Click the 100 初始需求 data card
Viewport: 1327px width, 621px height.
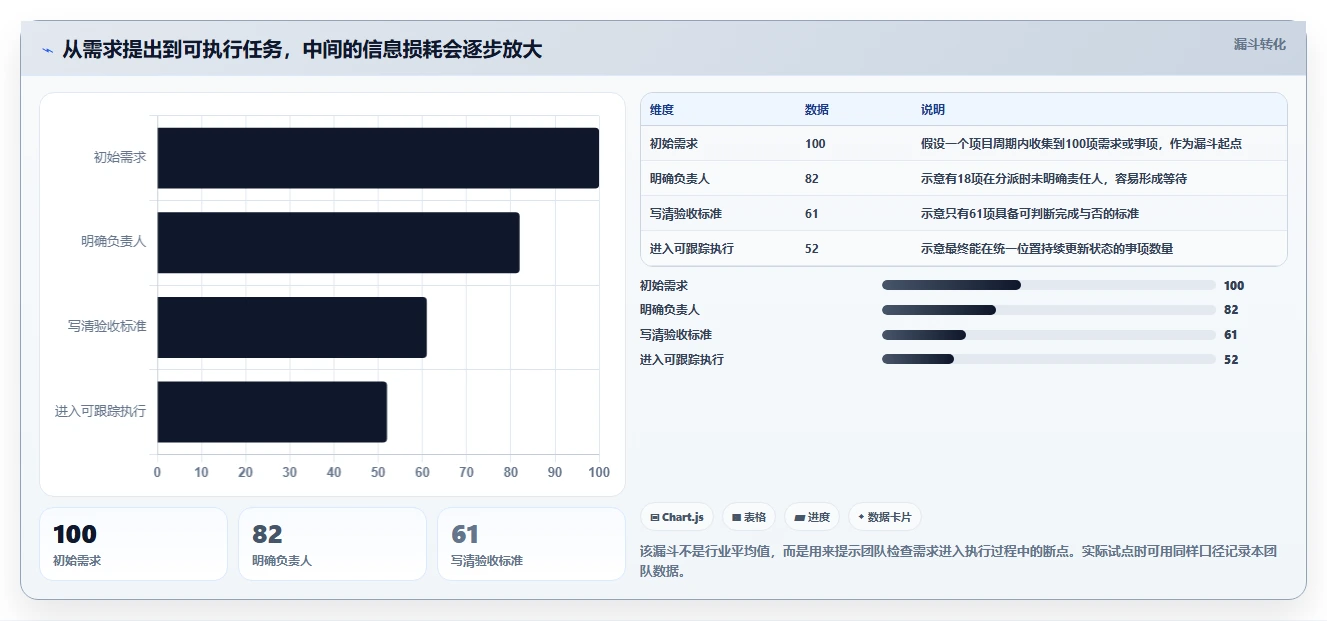[x=134, y=544]
